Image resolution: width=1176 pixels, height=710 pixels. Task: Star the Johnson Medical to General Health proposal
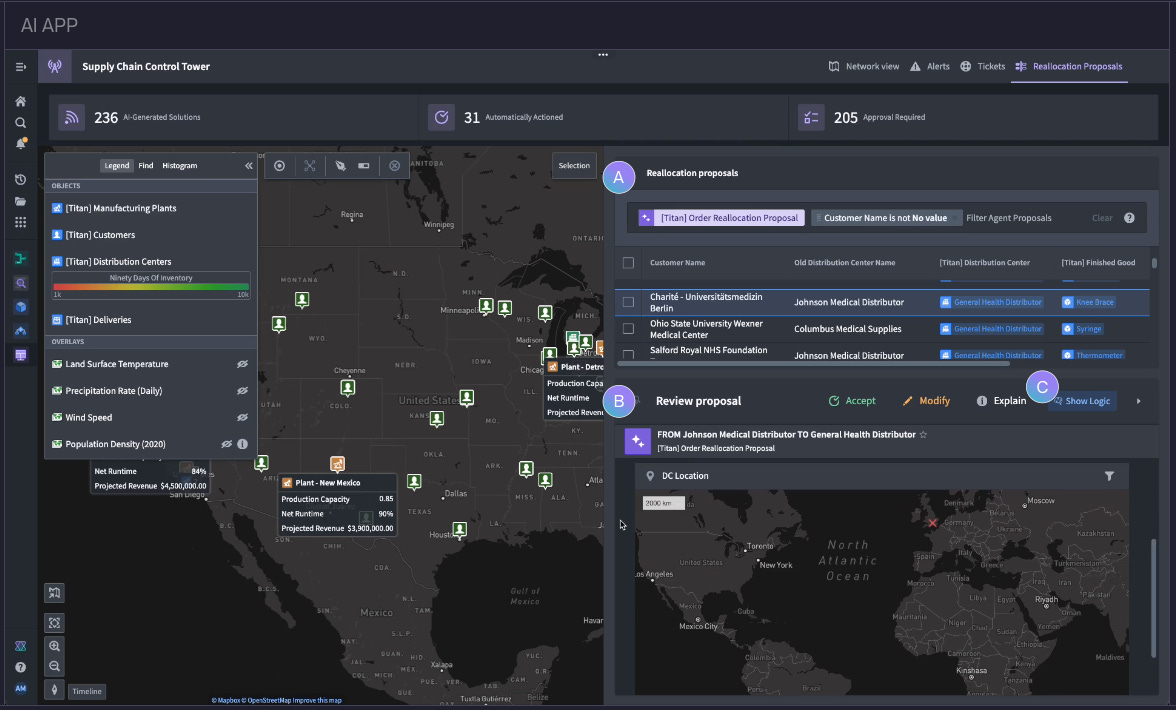pyautogui.click(x=923, y=435)
